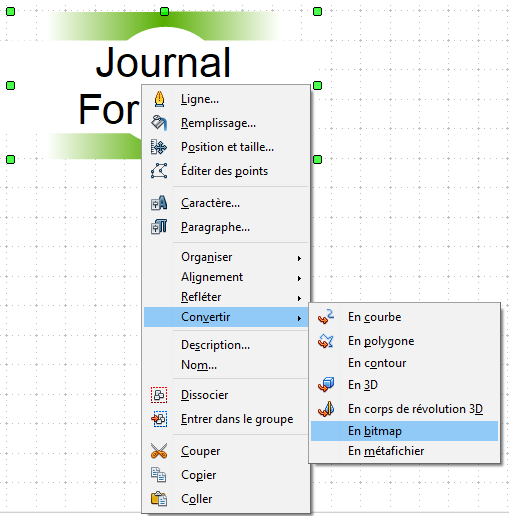
Task: Click the Paragraphe formatting icon
Action: pyautogui.click(x=159, y=227)
